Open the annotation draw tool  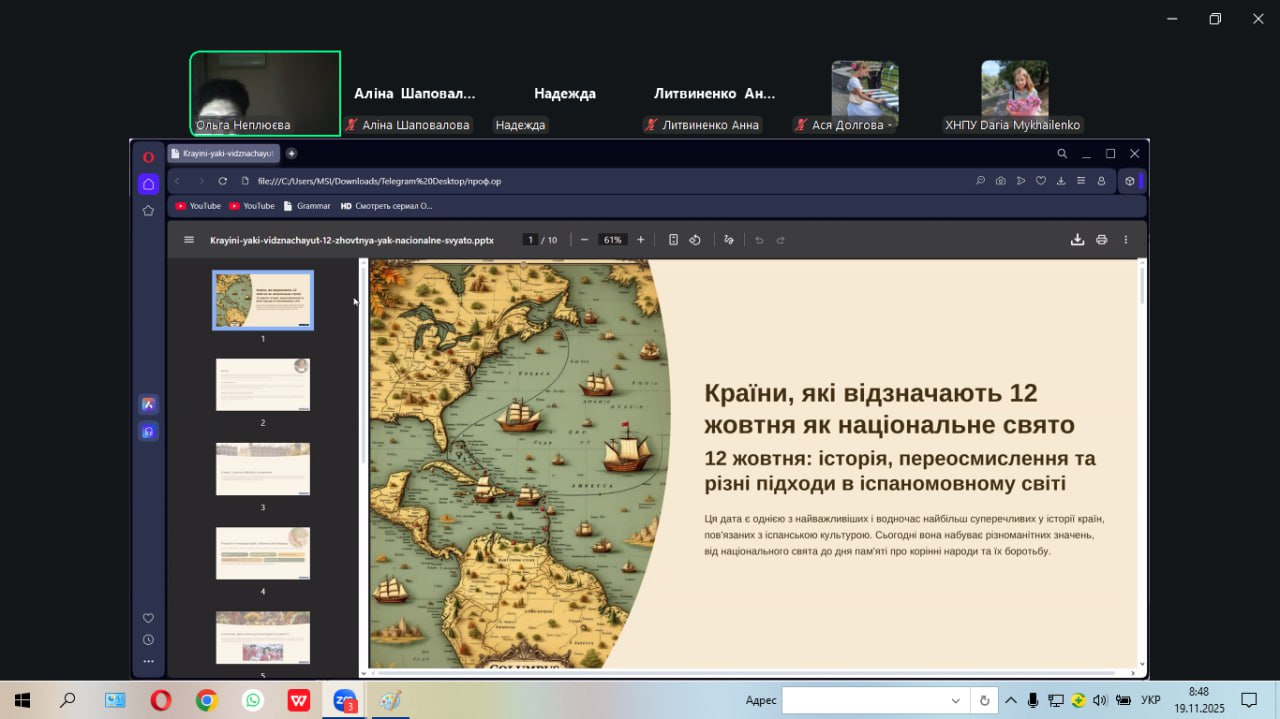(x=728, y=240)
